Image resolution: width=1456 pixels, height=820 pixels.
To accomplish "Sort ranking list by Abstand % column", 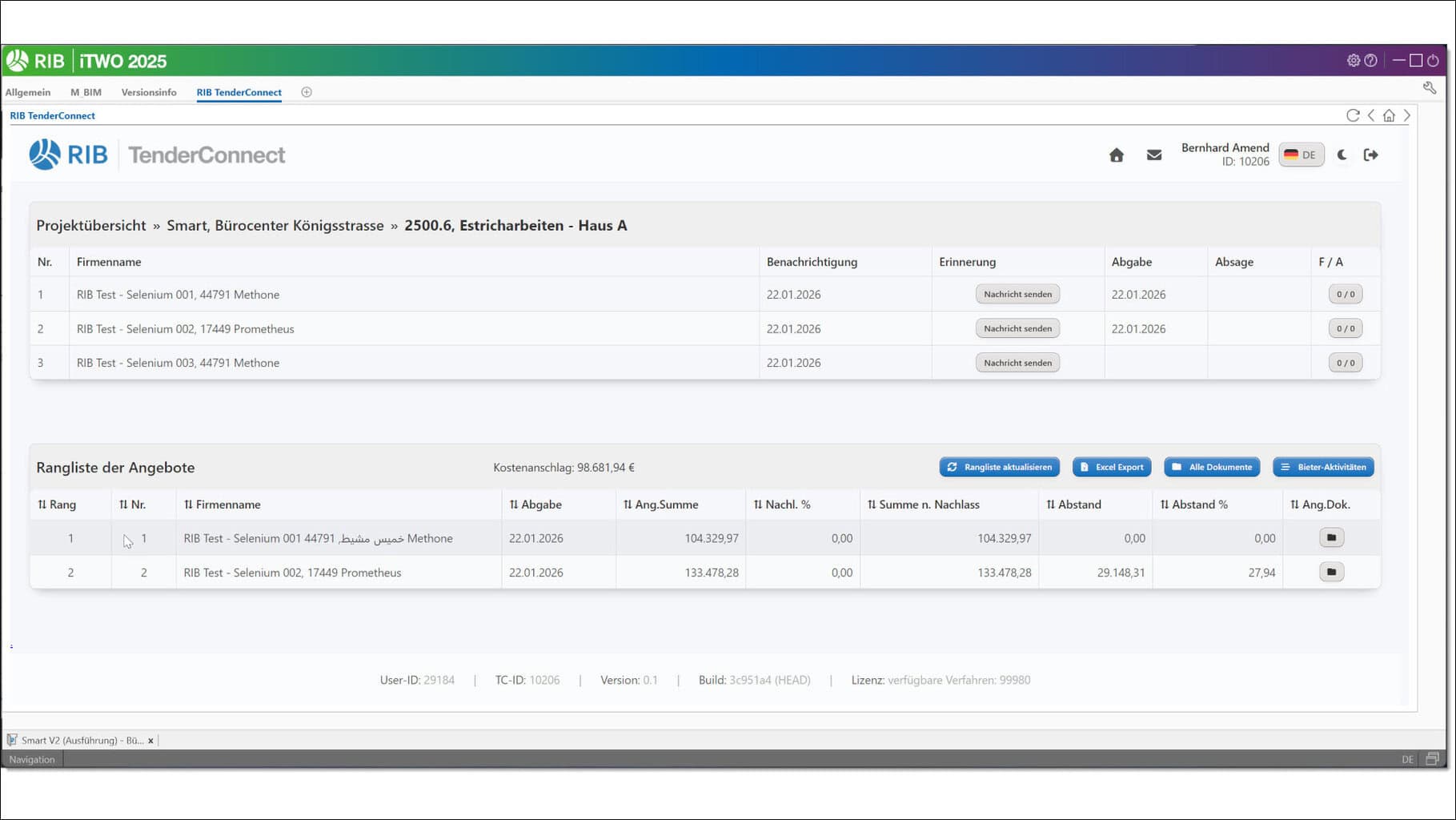I will click(x=1193, y=504).
